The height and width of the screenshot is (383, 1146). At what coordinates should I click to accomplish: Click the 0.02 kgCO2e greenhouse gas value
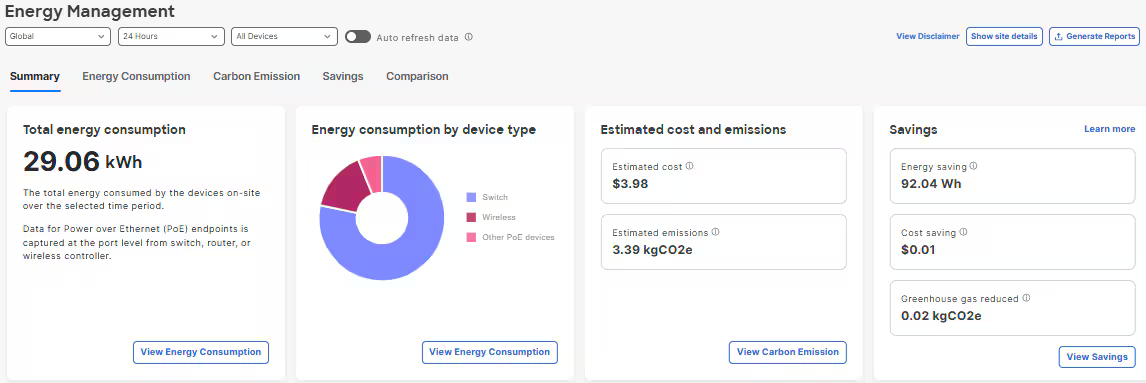tap(941, 316)
